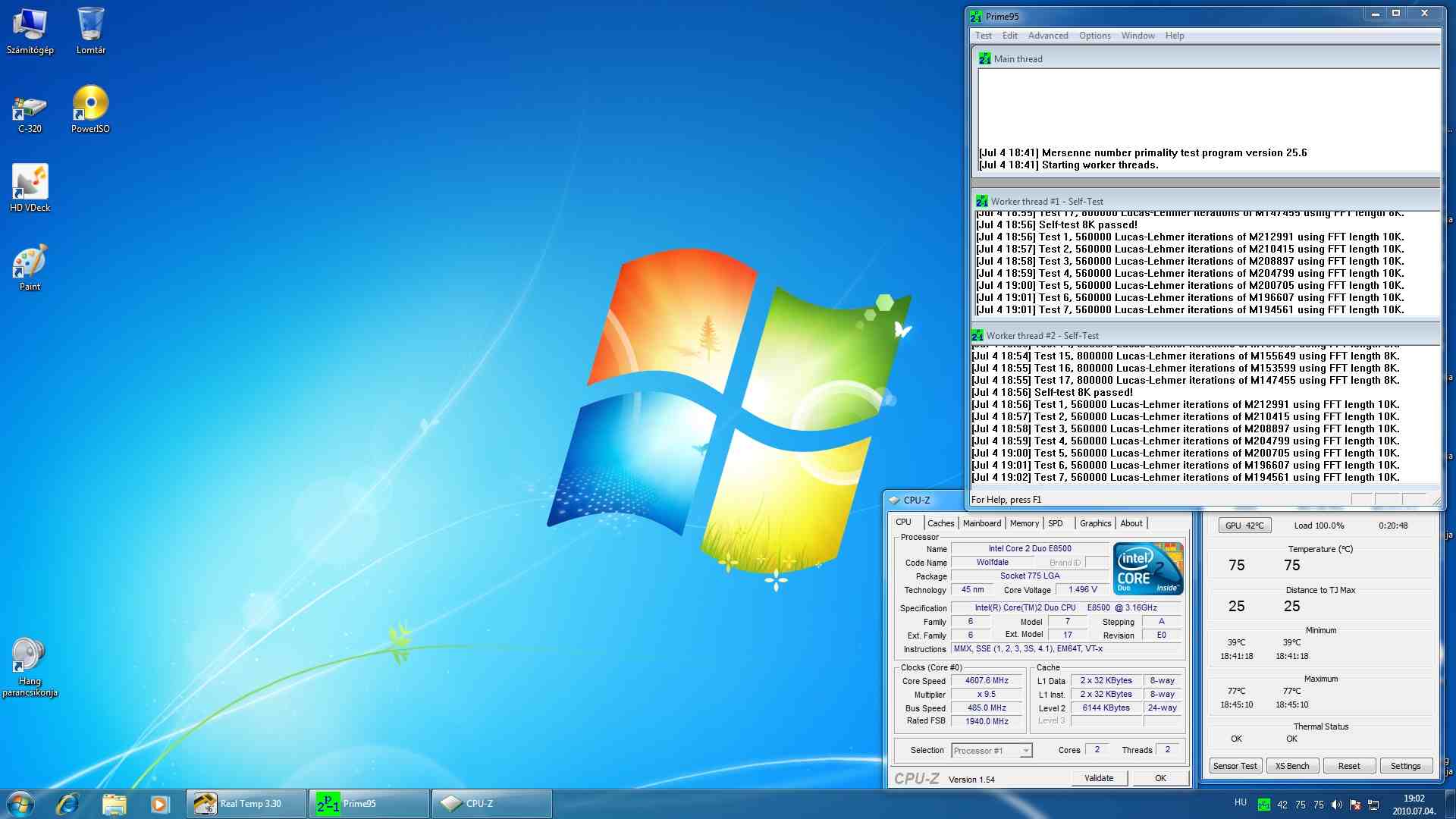This screenshot has width=1456, height=819.
Task: Open Real Temp Settings button
Action: point(1405,766)
